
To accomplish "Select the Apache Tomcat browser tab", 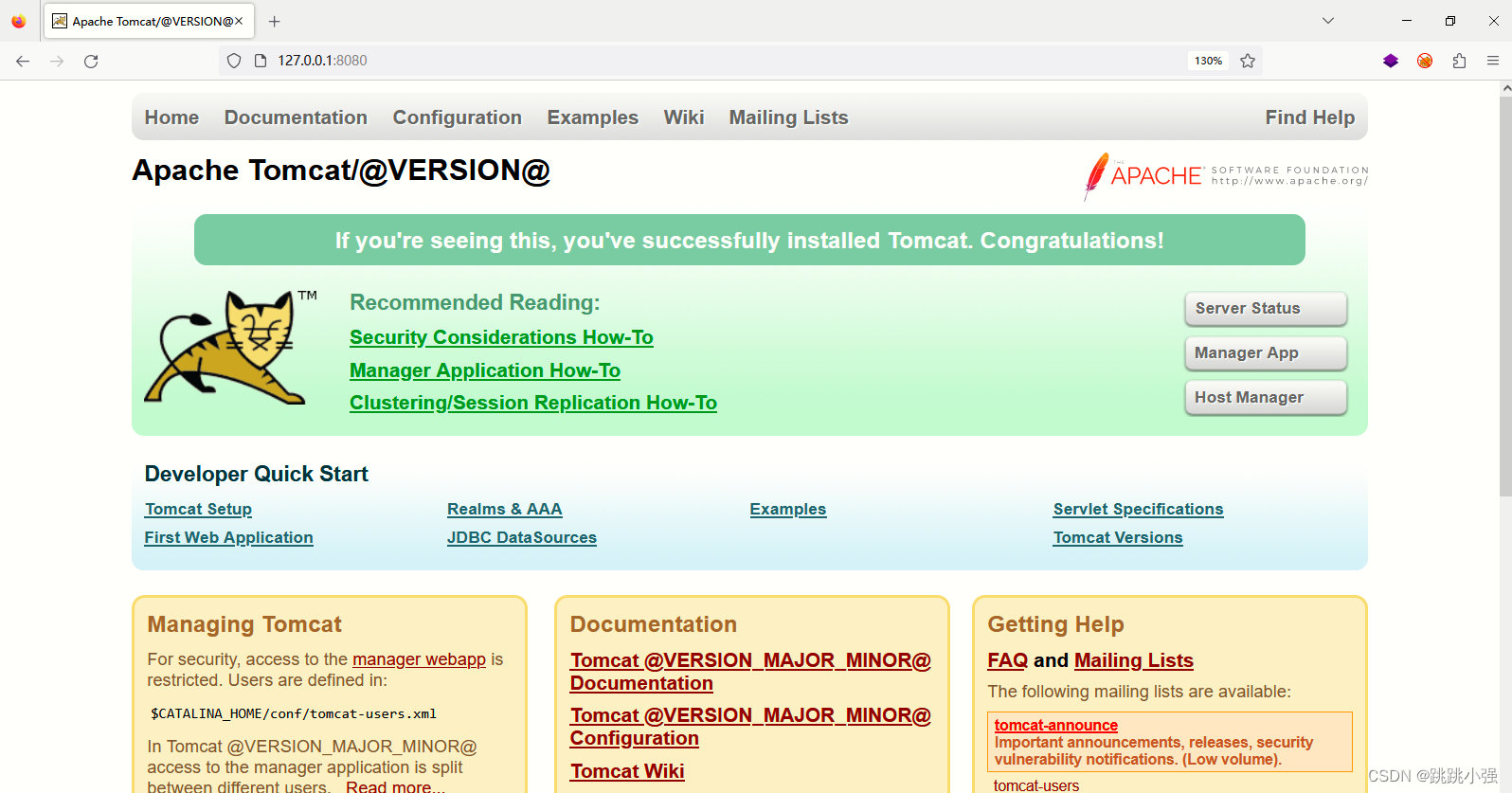I will (x=147, y=21).
